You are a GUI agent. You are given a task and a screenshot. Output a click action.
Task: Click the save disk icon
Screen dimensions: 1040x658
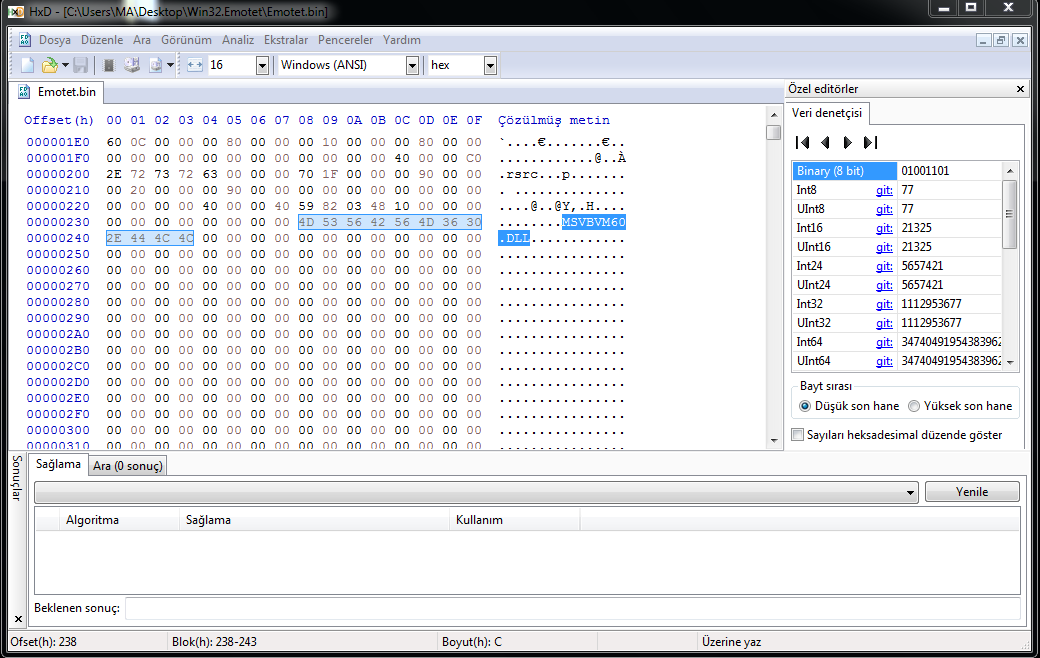[81, 65]
